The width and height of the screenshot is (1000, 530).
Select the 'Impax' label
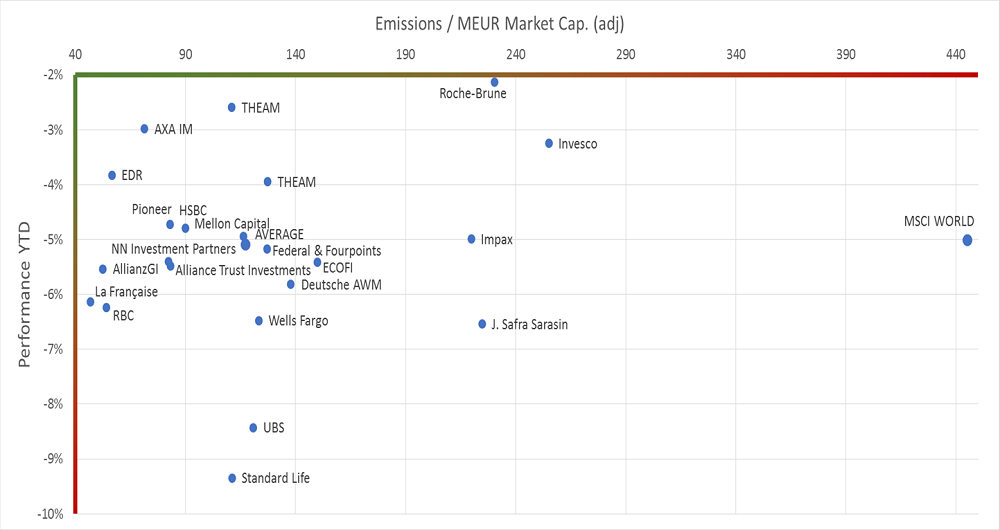click(497, 240)
